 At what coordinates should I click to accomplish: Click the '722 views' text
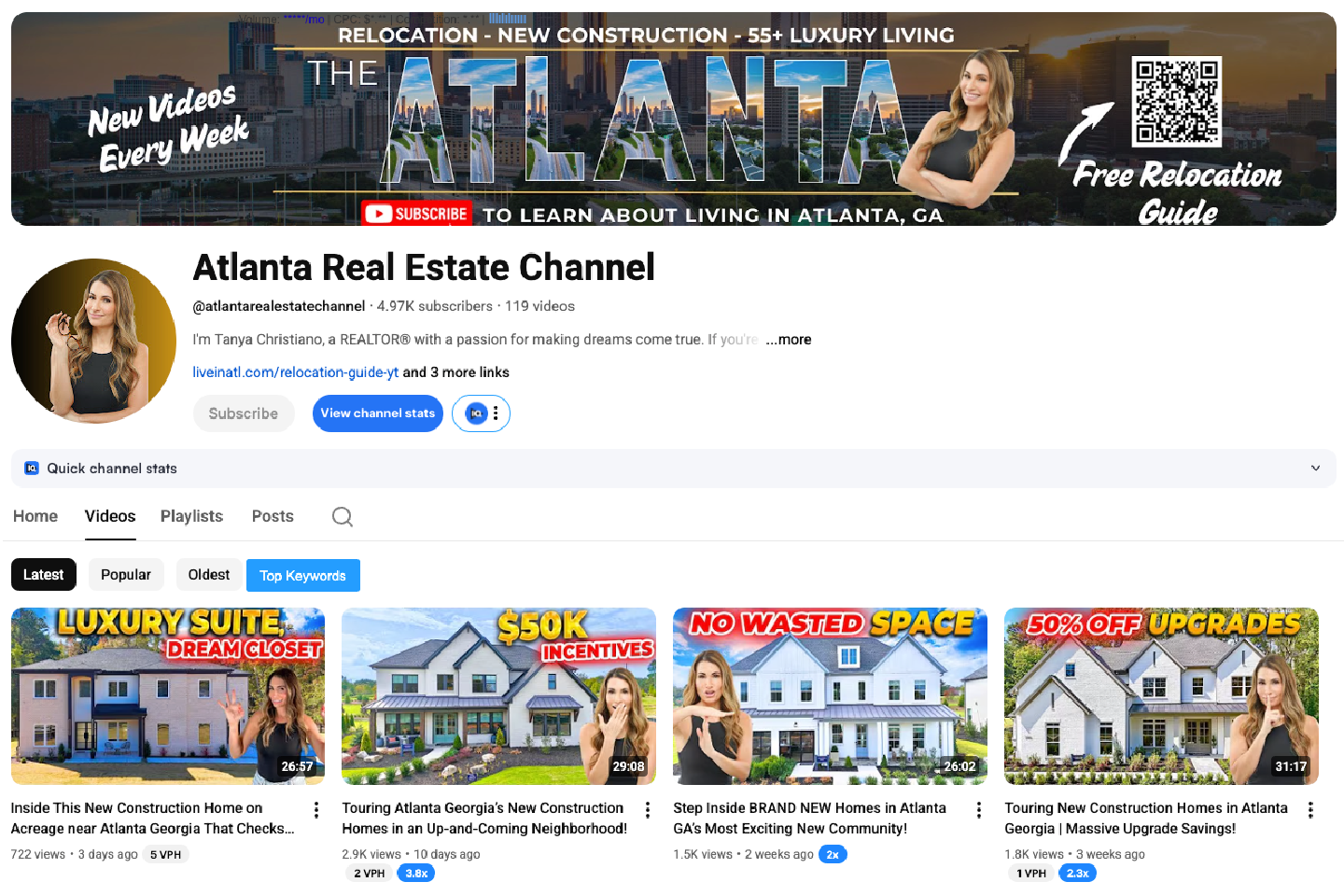tap(38, 855)
